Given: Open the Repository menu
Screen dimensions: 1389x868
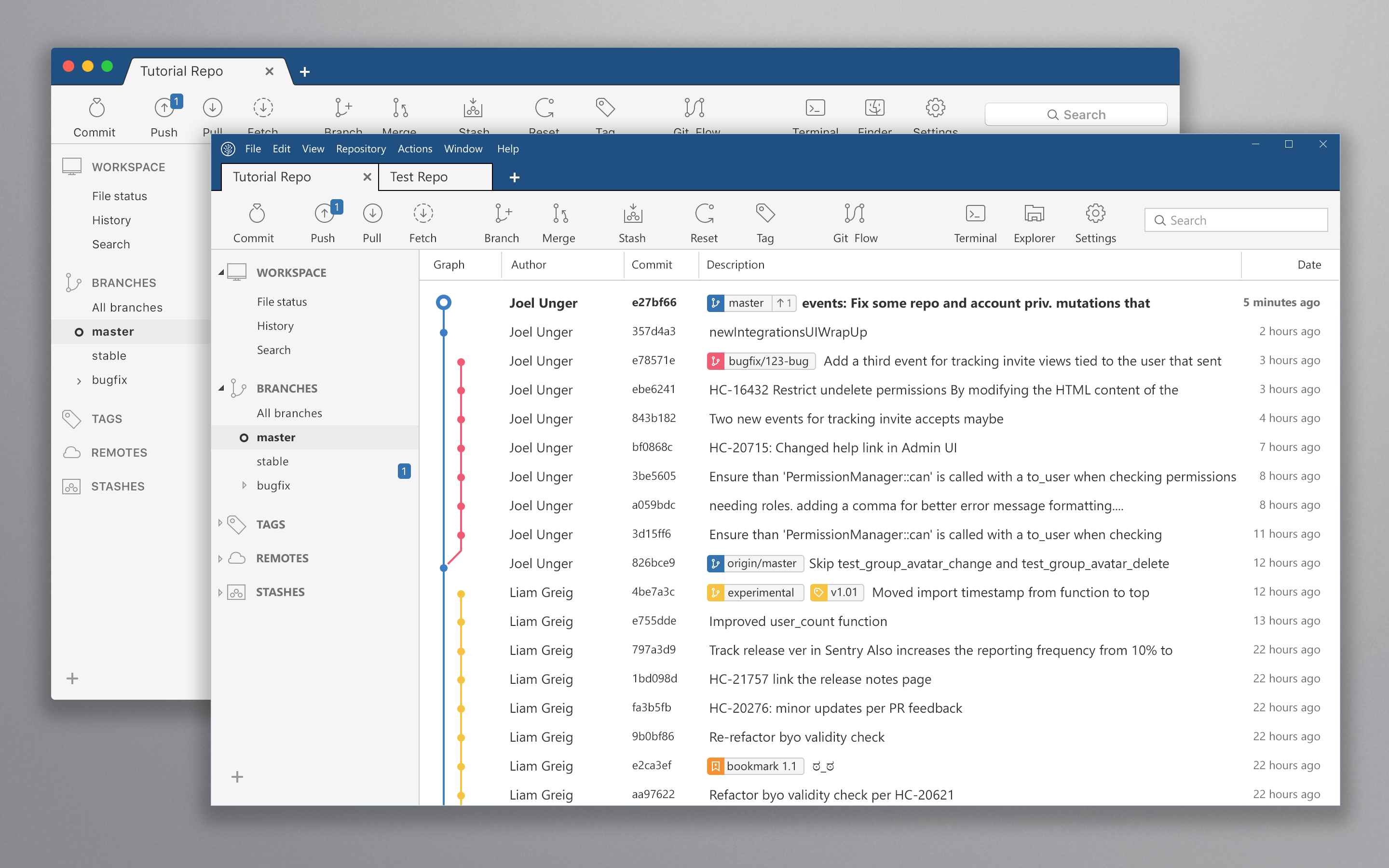Looking at the screenshot, I should click(360, 149).
